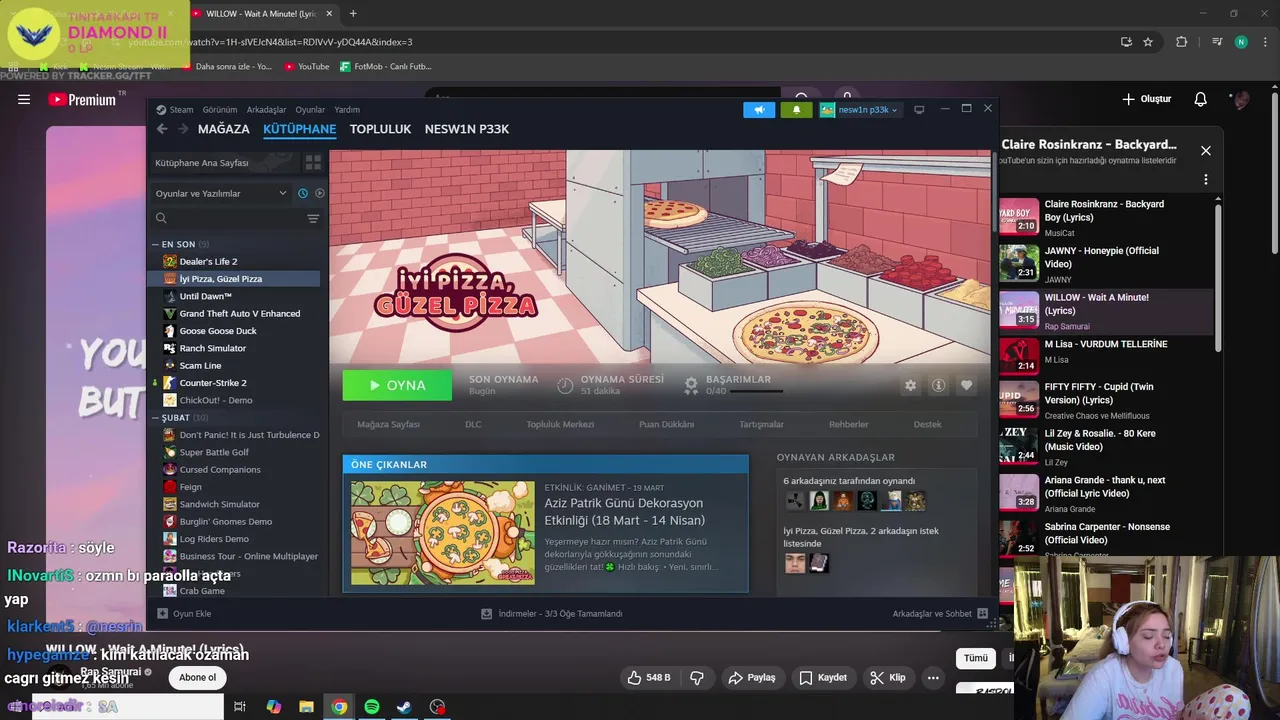This screenshot has width=1280, height=720.
Task: Open Chrome extensions puzzle icon
Action: (x=1181, y=42)
